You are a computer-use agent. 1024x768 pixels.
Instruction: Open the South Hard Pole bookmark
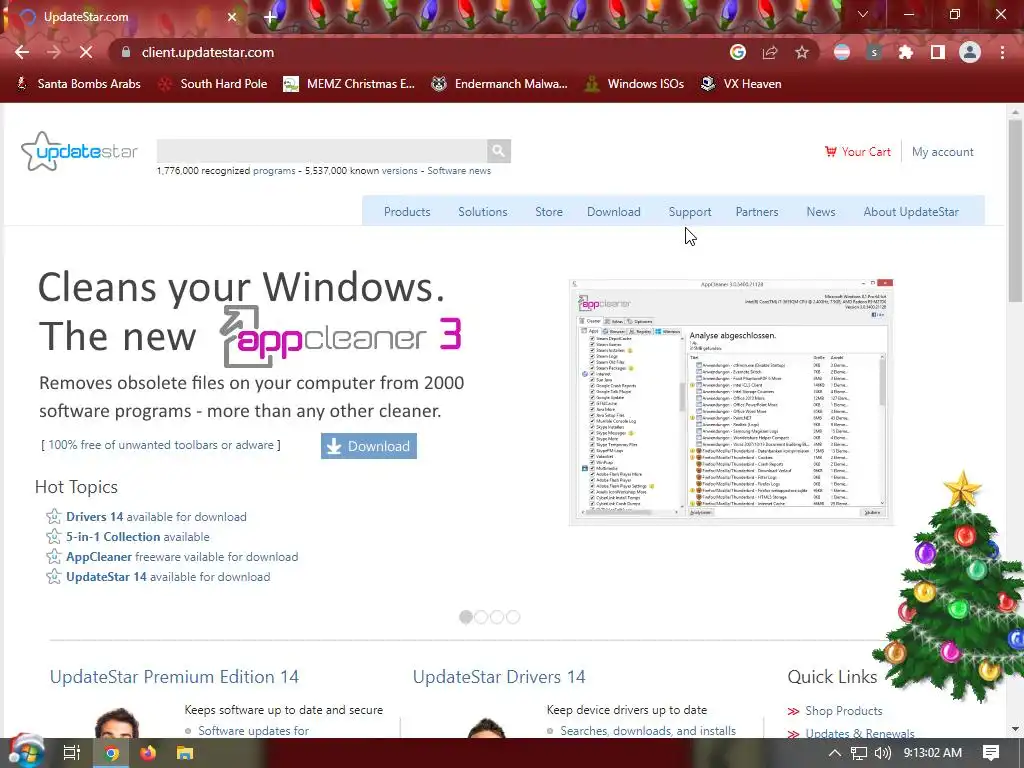[213, 84]
